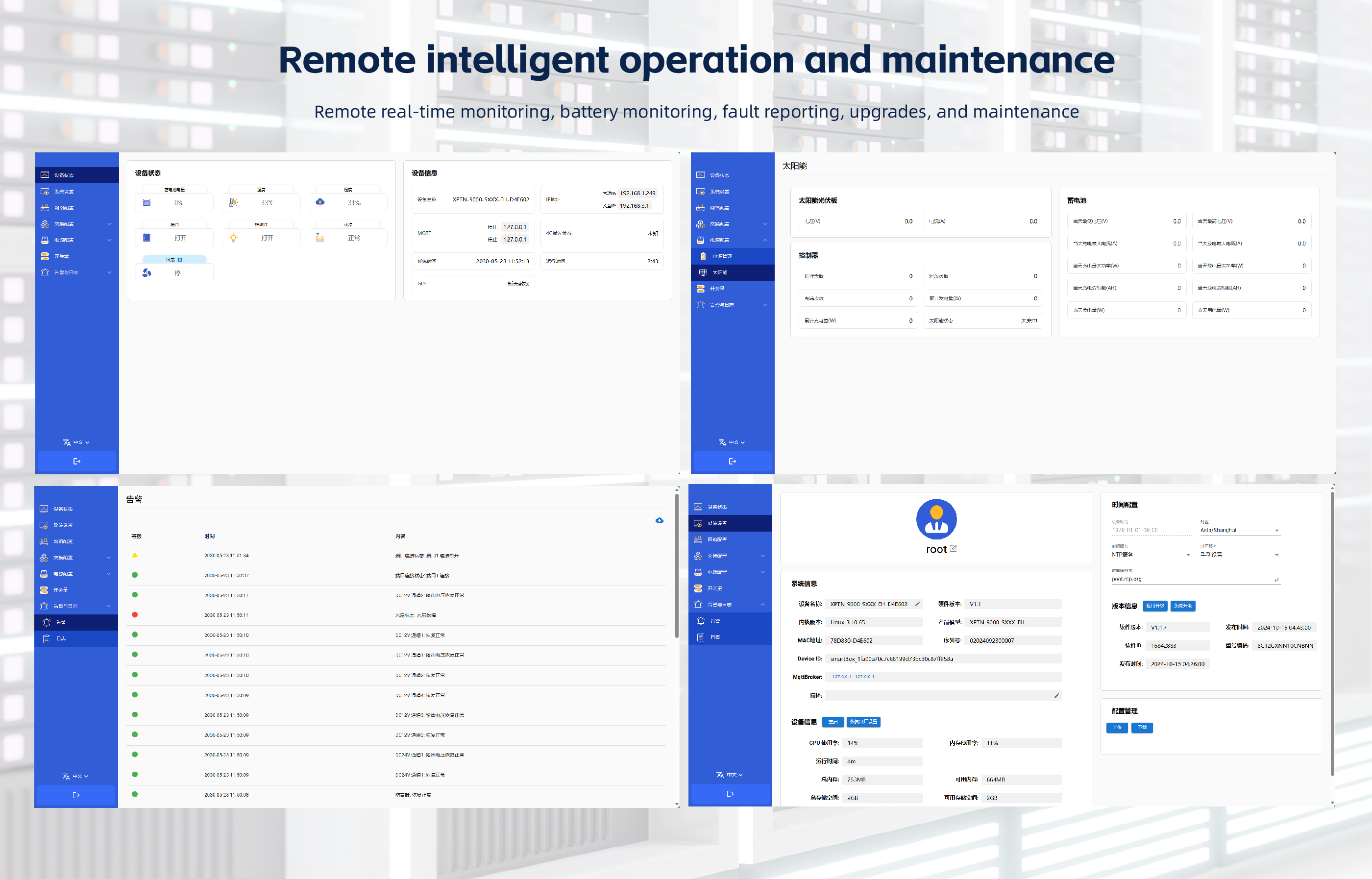Click edit icon next to root username
Image resolution: width=1372 pixels, height=879 pixels.
953,549
